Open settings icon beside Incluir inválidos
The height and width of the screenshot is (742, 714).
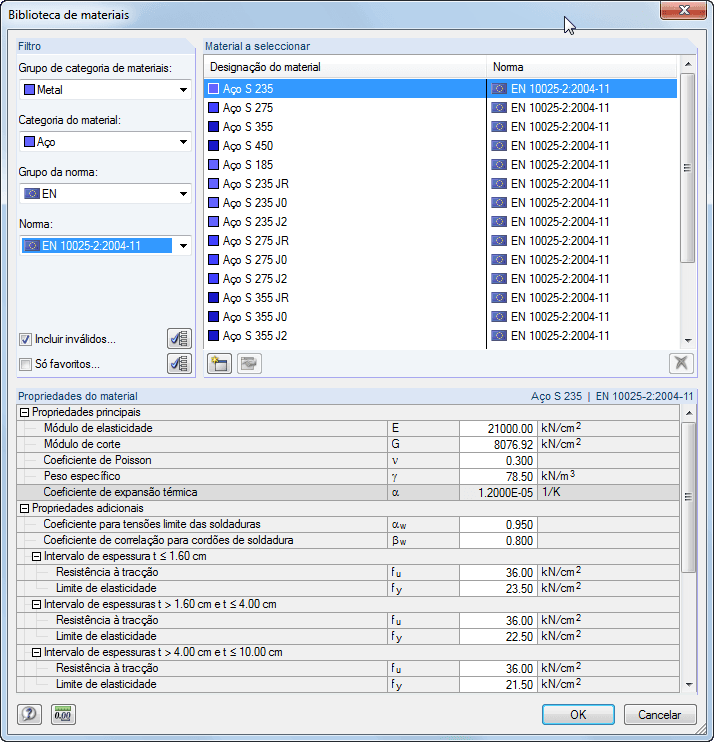[179, 339]
